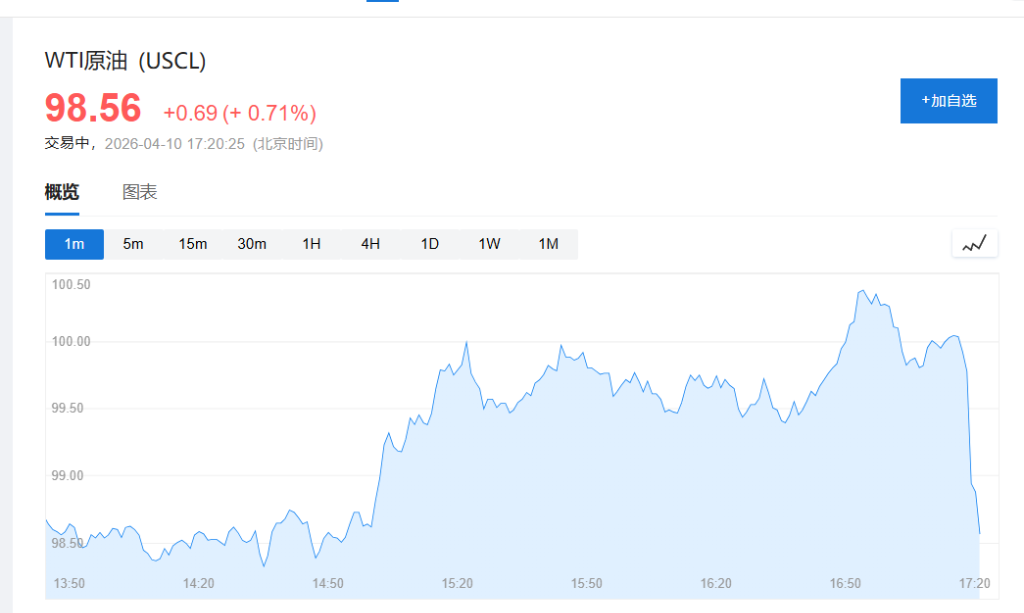Click the +0.69 (+ 0.71%) change value

pos(240,112)
